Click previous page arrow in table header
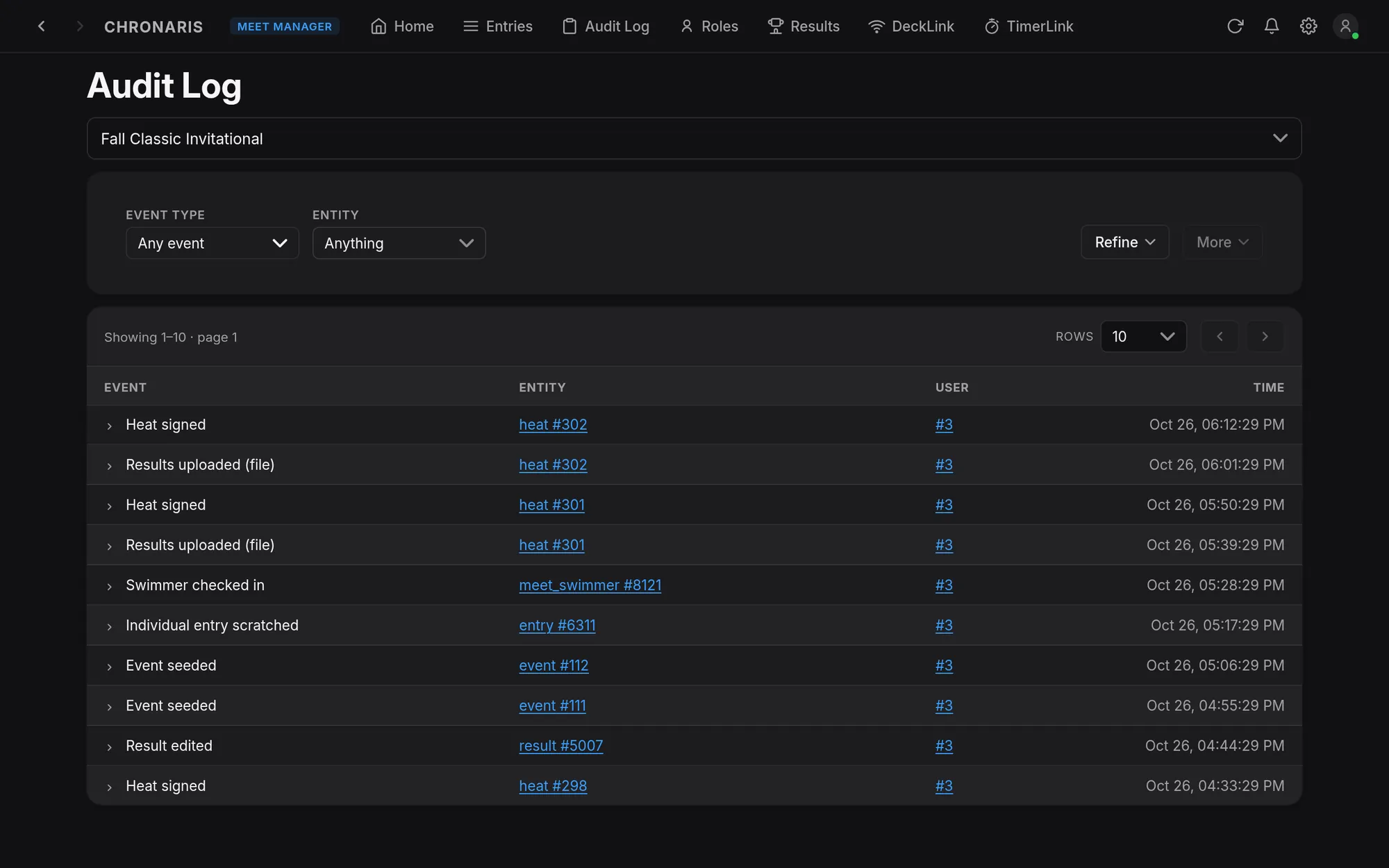This screenshot has width=1389, height=868. click(1220, 337)
